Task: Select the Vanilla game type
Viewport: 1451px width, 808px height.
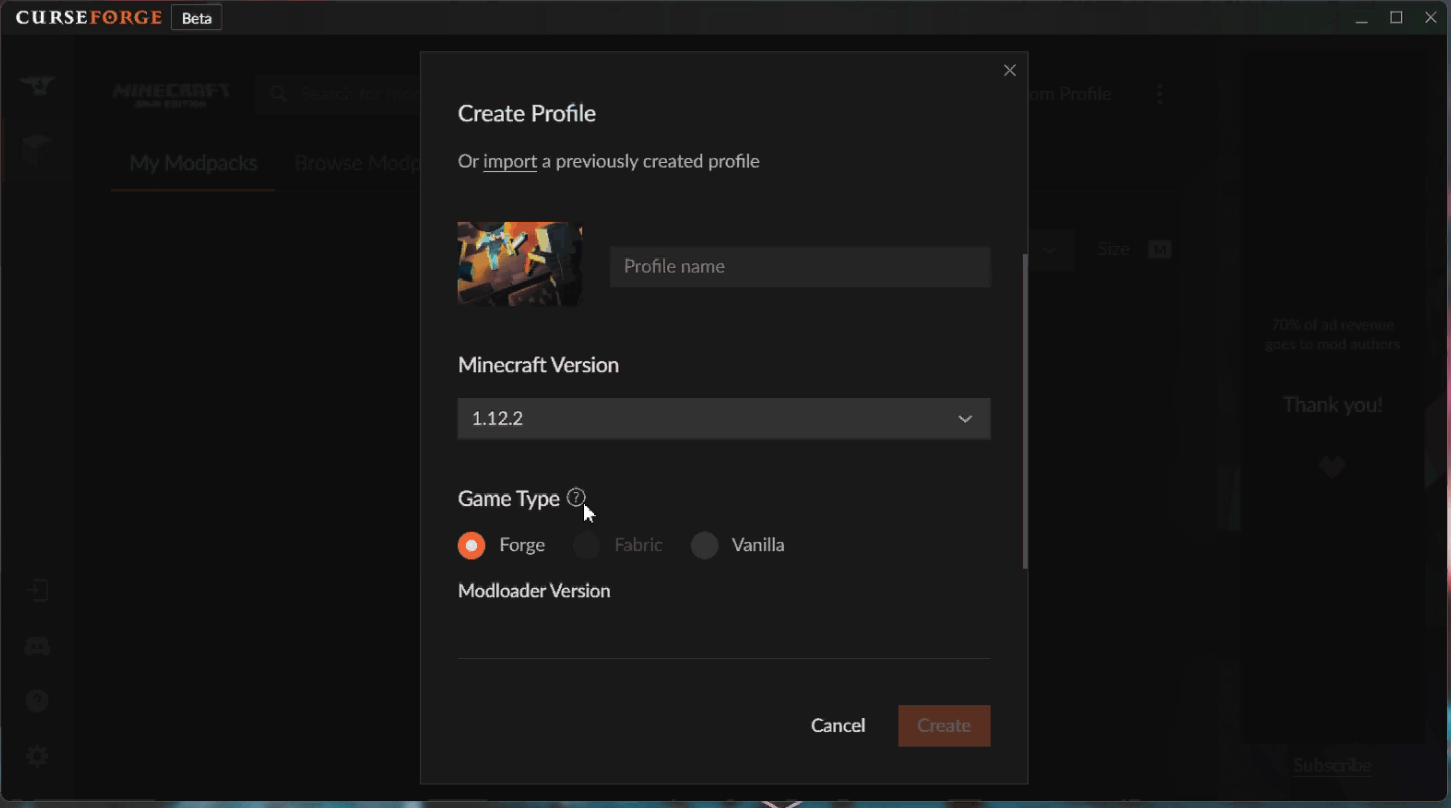Action: (x=705, y=545)
